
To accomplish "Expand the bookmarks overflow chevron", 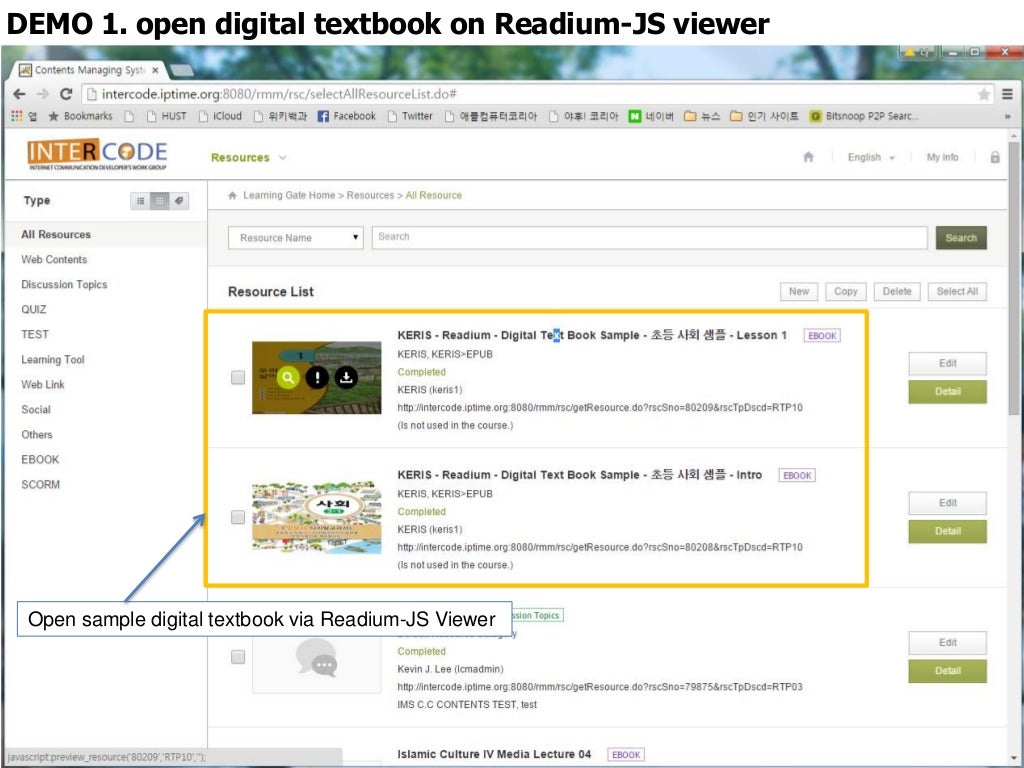I will click(x=1008, y=116).
